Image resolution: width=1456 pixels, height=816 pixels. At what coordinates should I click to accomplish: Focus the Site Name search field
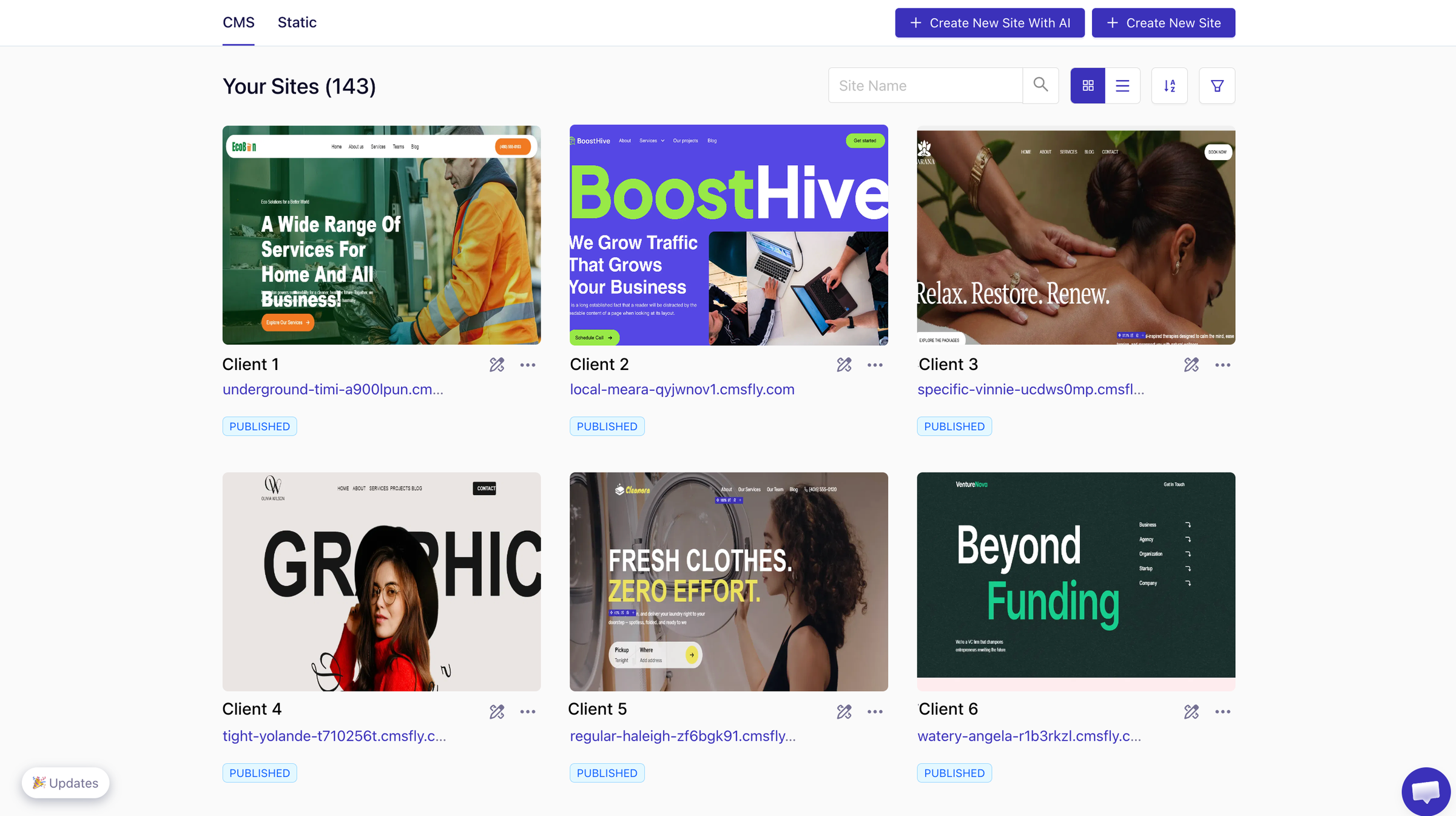click(x=925, y=86)
